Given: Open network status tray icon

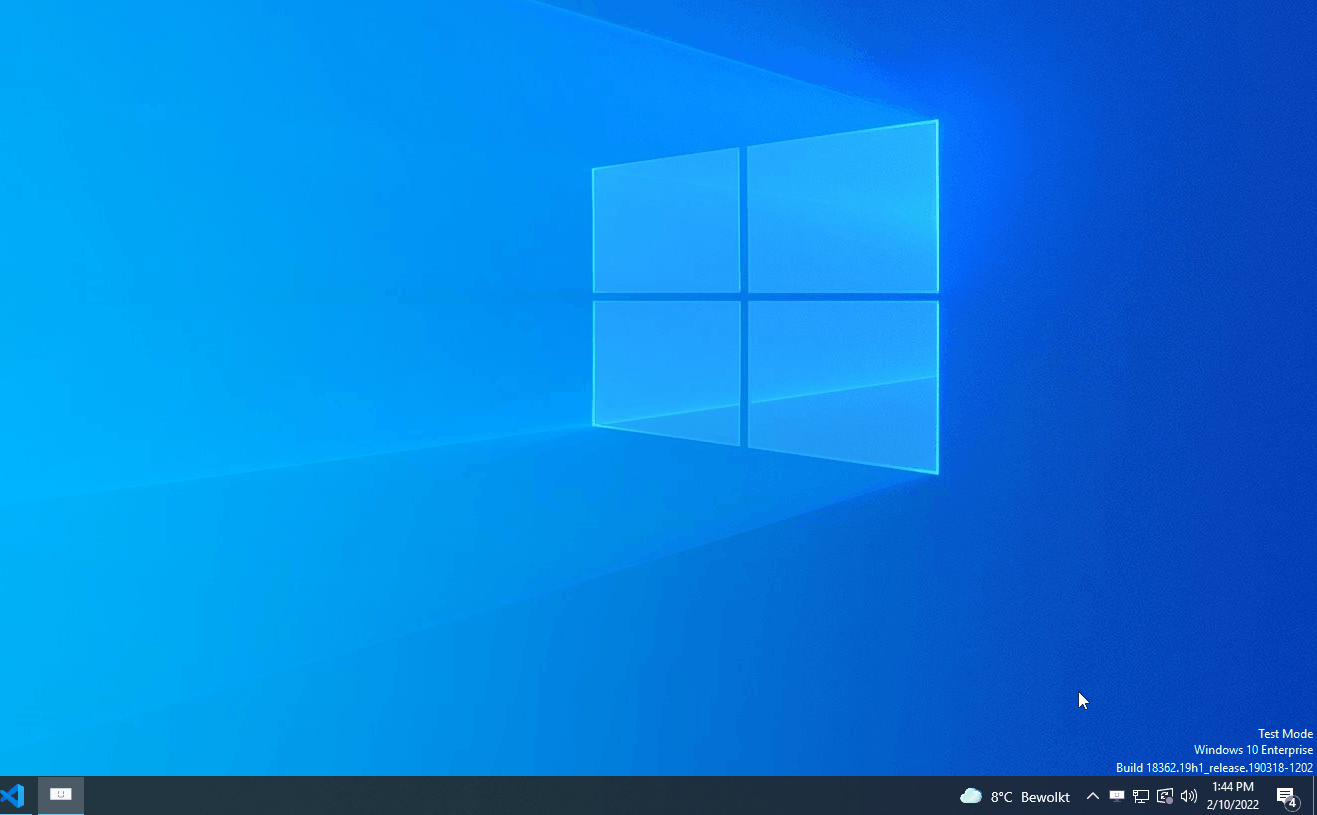Looking at the screenshot, I should (1141, 796).
